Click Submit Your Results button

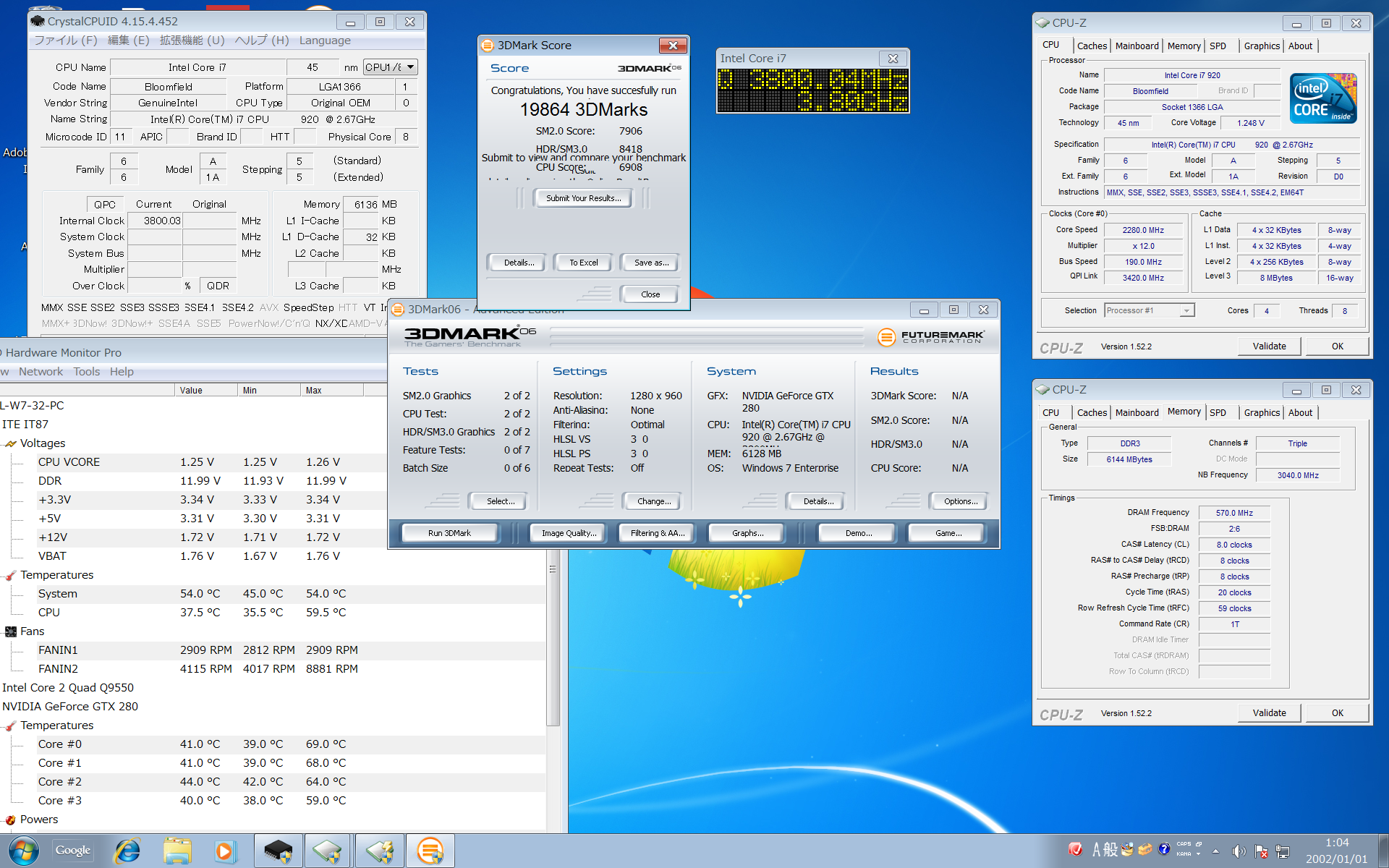tap(583, 198)
